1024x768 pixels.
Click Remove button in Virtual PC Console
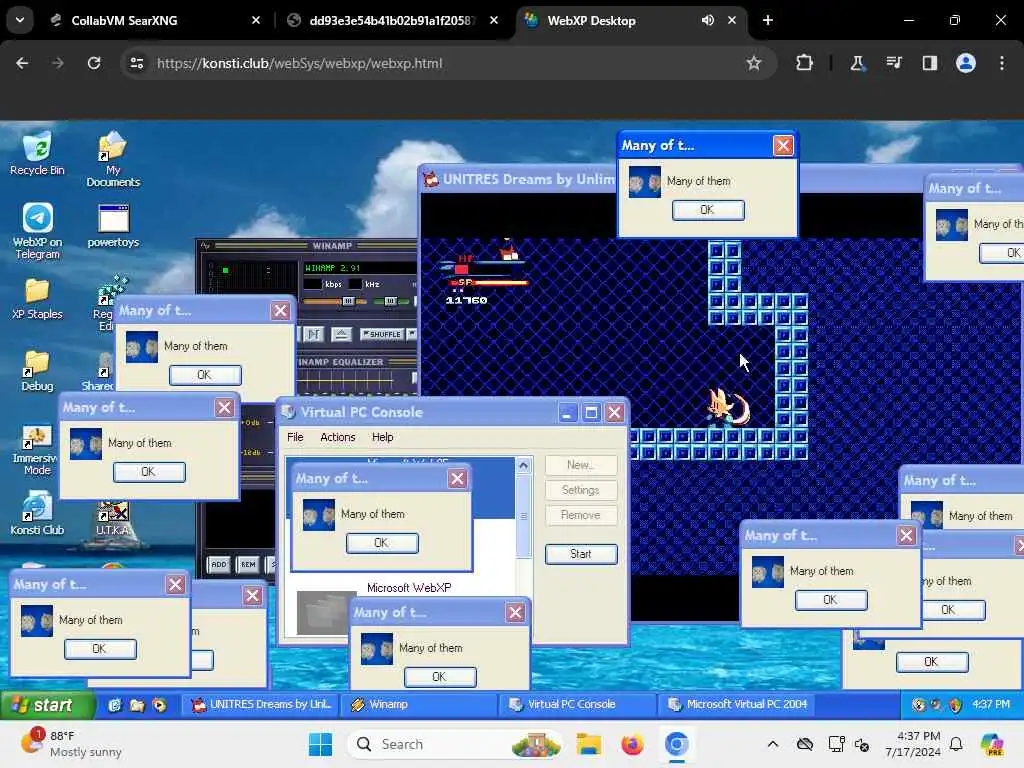pos(581,515)
